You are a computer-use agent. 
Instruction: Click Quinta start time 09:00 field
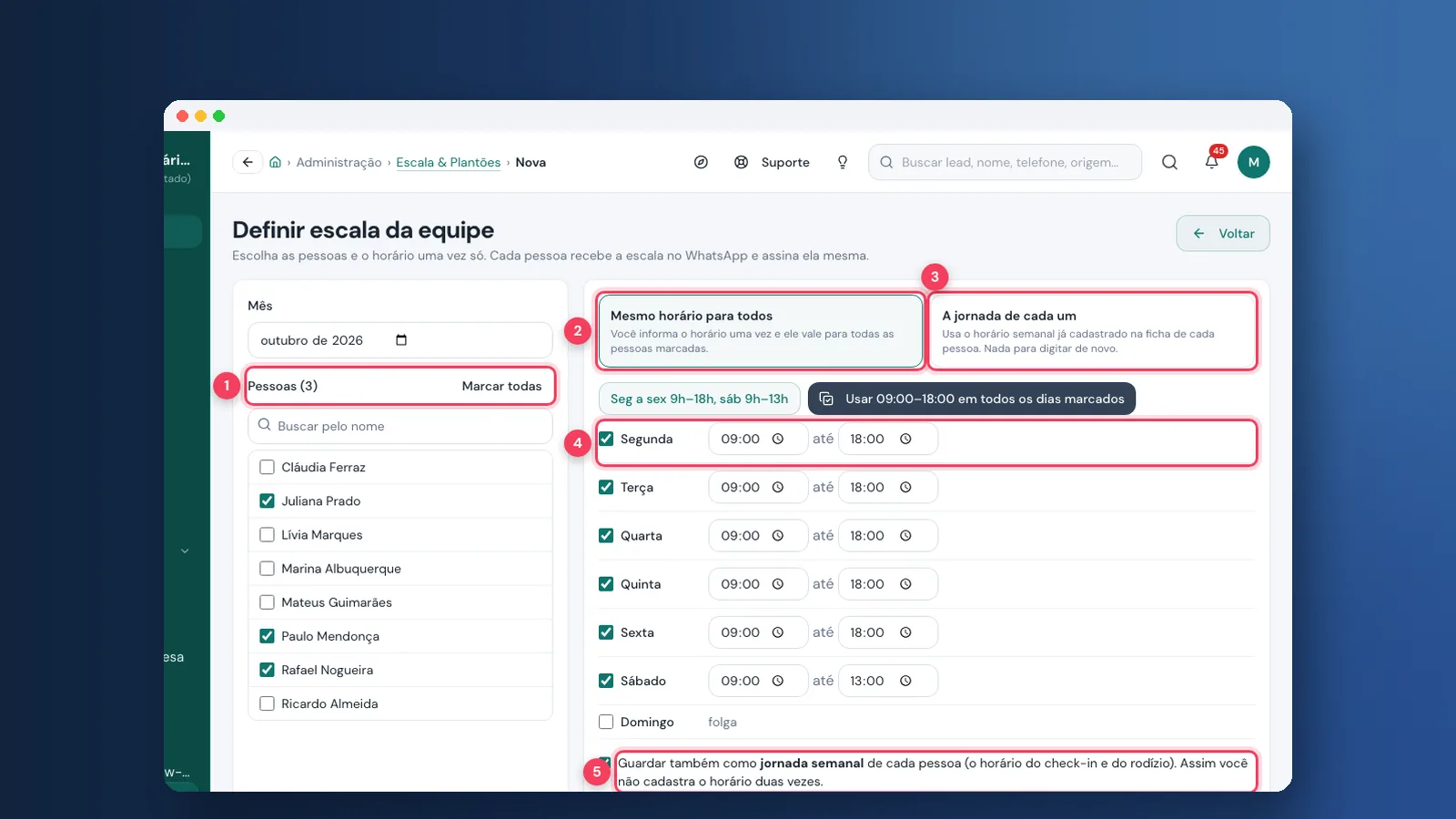(758, 584)
